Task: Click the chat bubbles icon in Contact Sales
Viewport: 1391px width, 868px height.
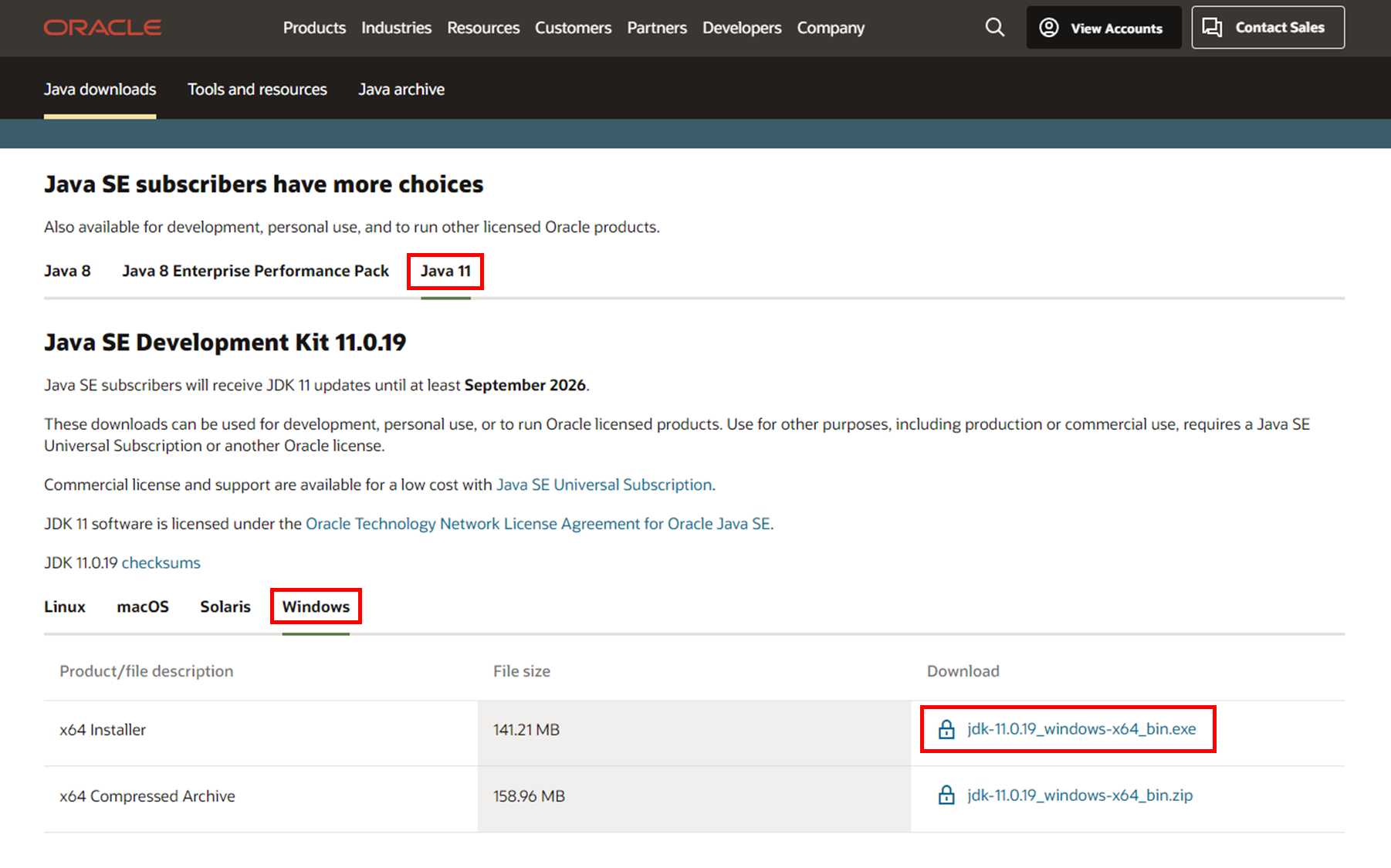Action: [1213, 28]
